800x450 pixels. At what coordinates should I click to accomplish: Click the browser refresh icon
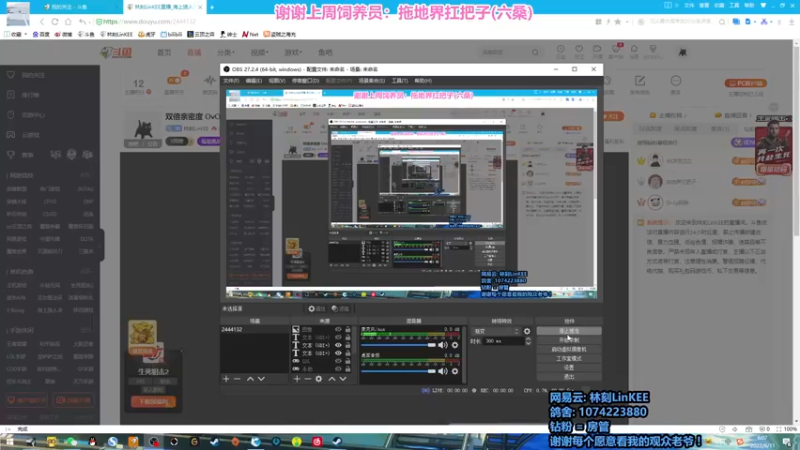click(x=55, y=21)
